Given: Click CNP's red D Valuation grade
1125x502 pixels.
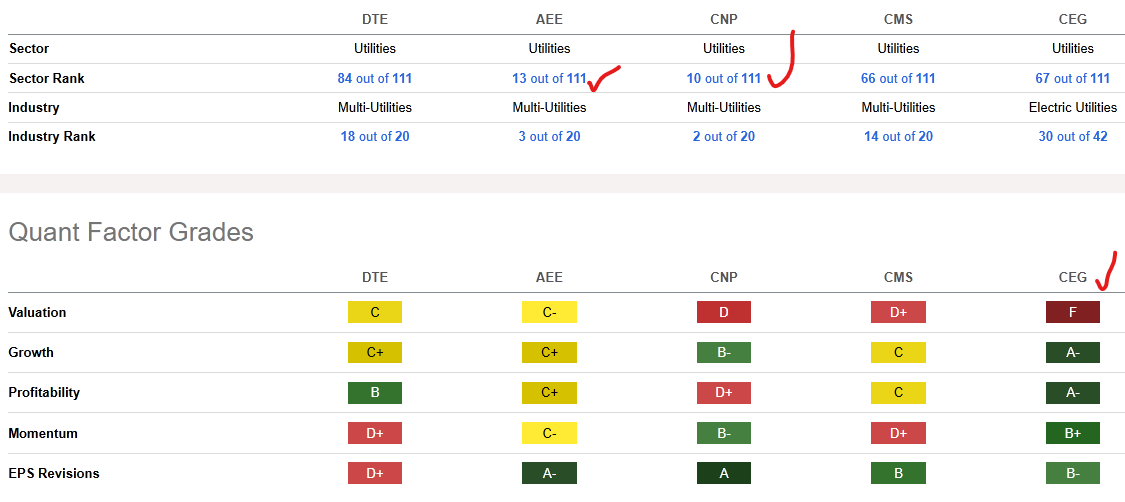Looking at the screenshot, I should (723, 312).
